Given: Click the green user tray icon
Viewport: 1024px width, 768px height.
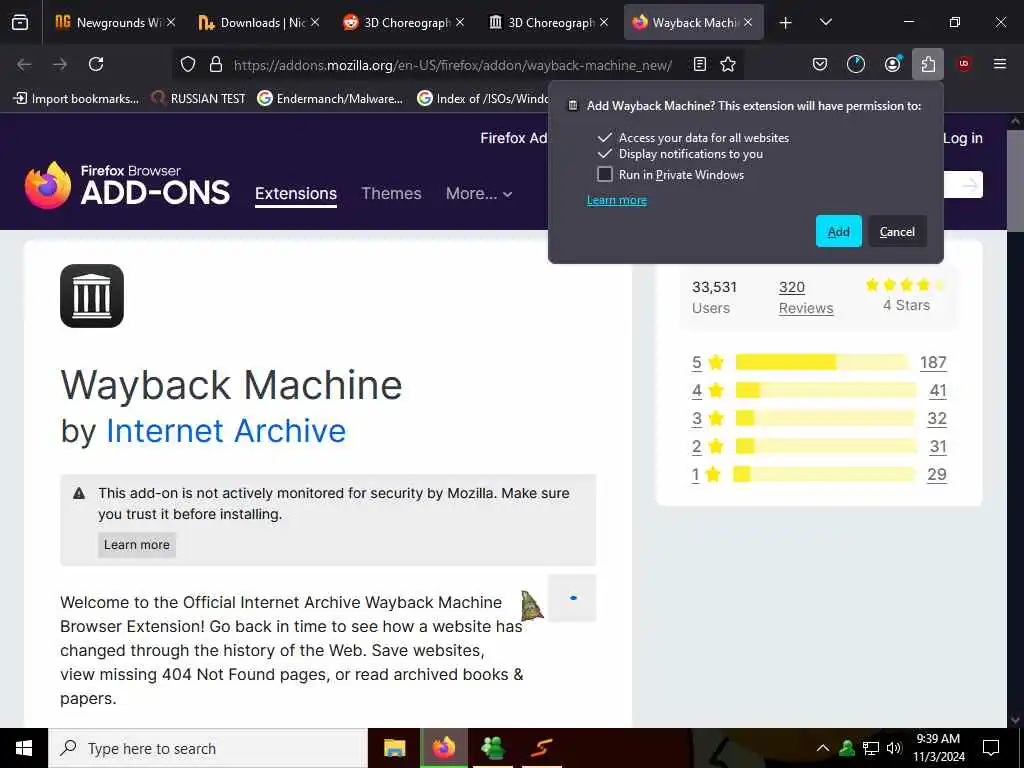Looking at the screenshot, I should [x=847, y=748].
